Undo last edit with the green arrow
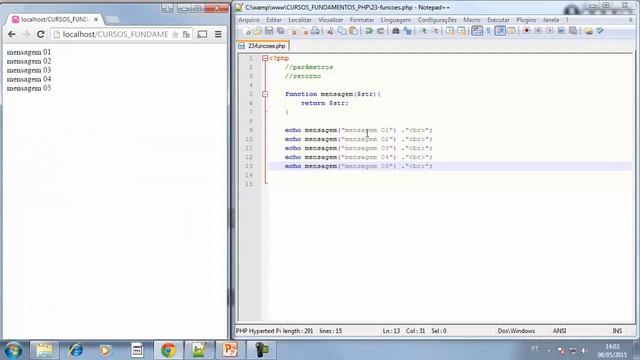The image size is (640, 360). (369, 31)
